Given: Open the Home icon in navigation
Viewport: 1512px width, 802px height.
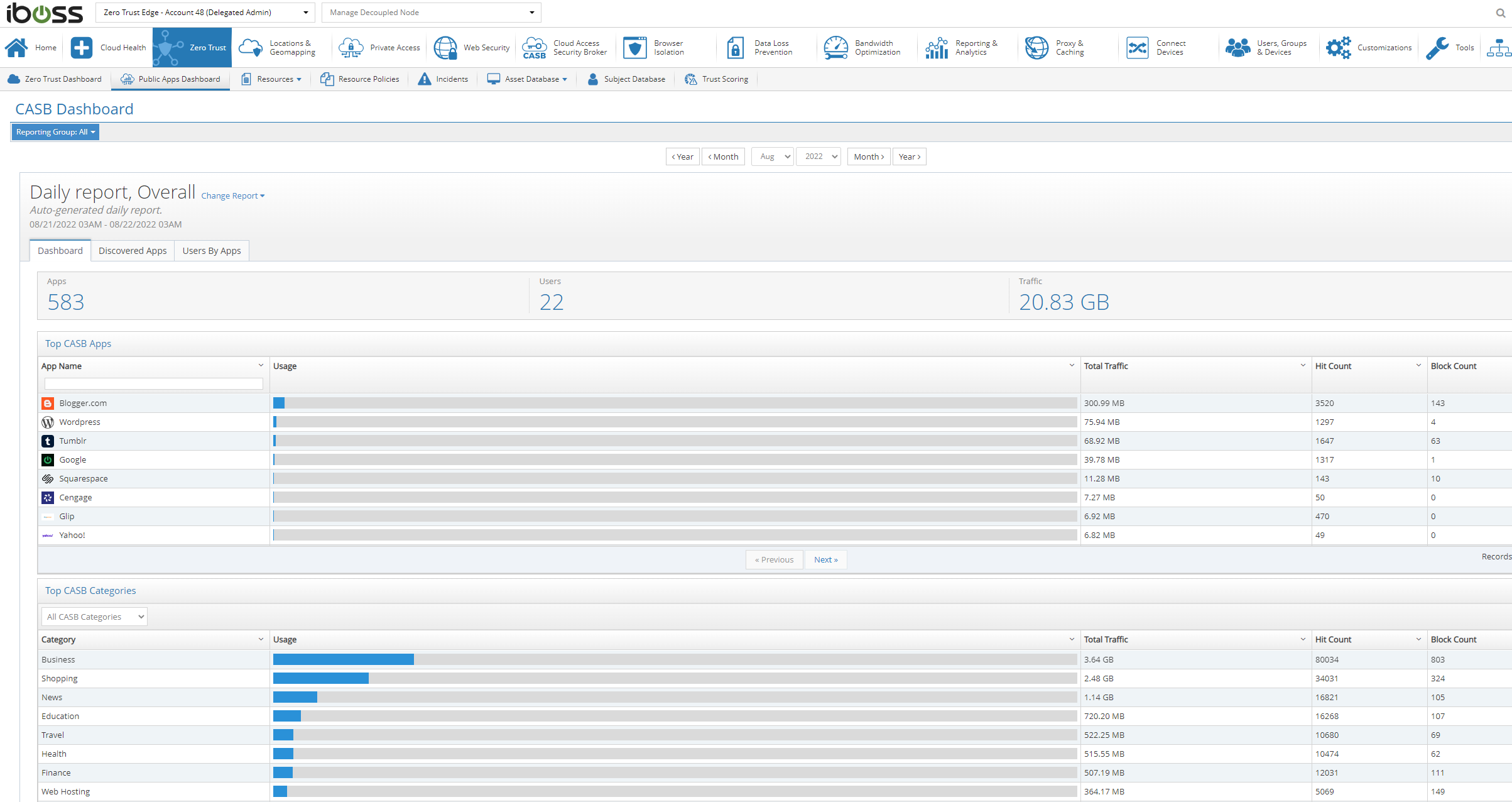Looking at the screenshot, I should click(x=17, y=48).
